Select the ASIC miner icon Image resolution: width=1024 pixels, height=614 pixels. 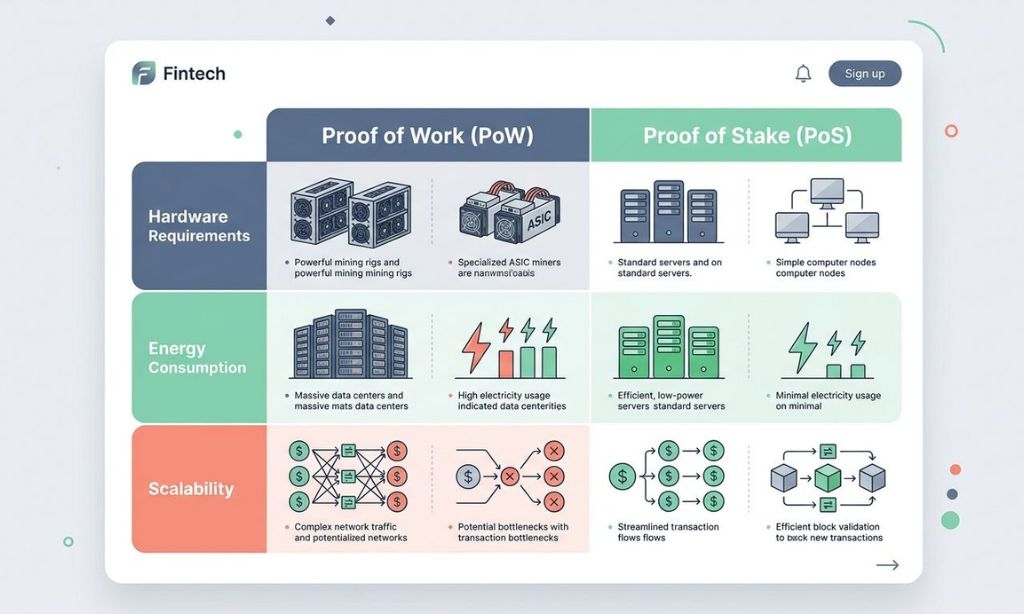510,213
